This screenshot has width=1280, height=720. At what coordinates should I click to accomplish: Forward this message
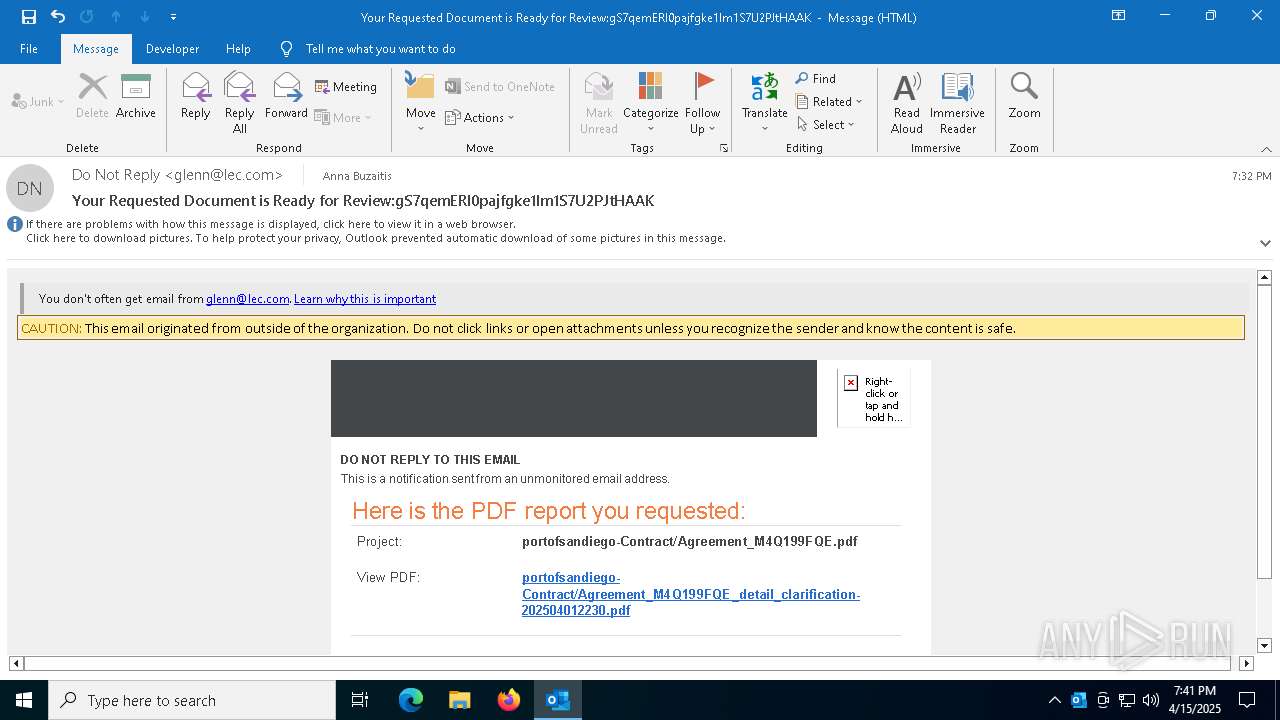(286, 96)
